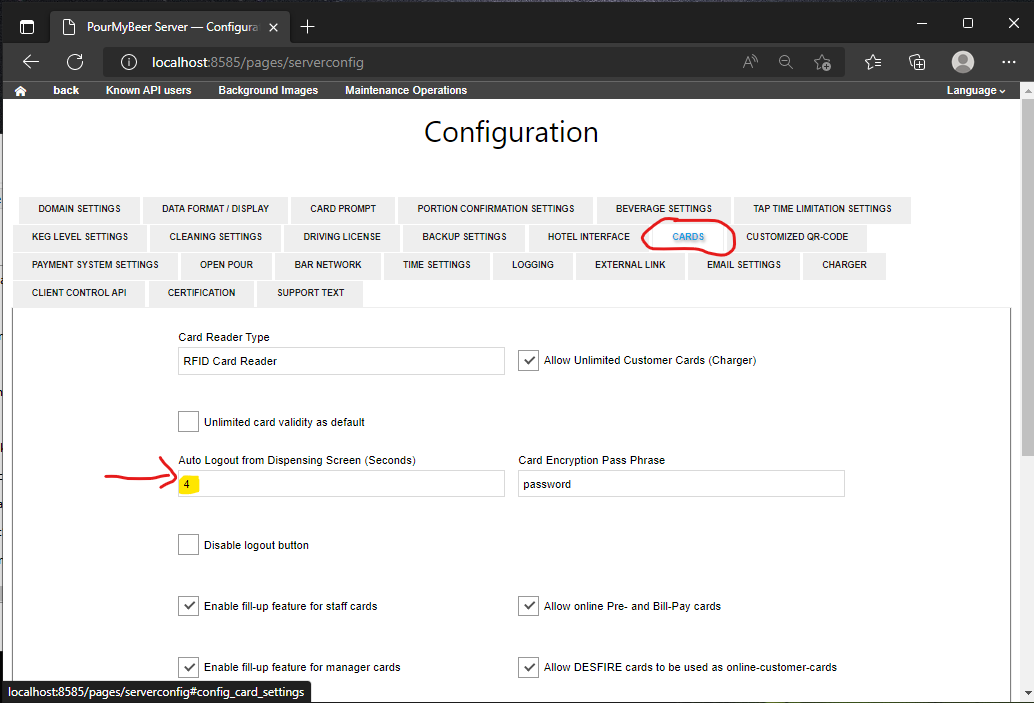Open the tab actions menu icon

point(26,27)
